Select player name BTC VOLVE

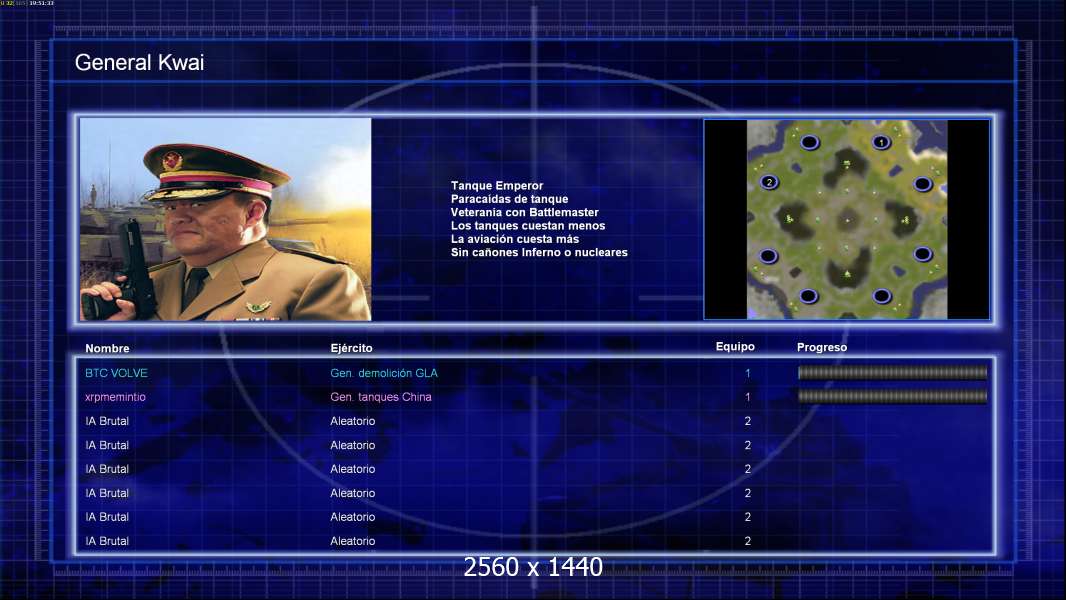coord(116,373)
